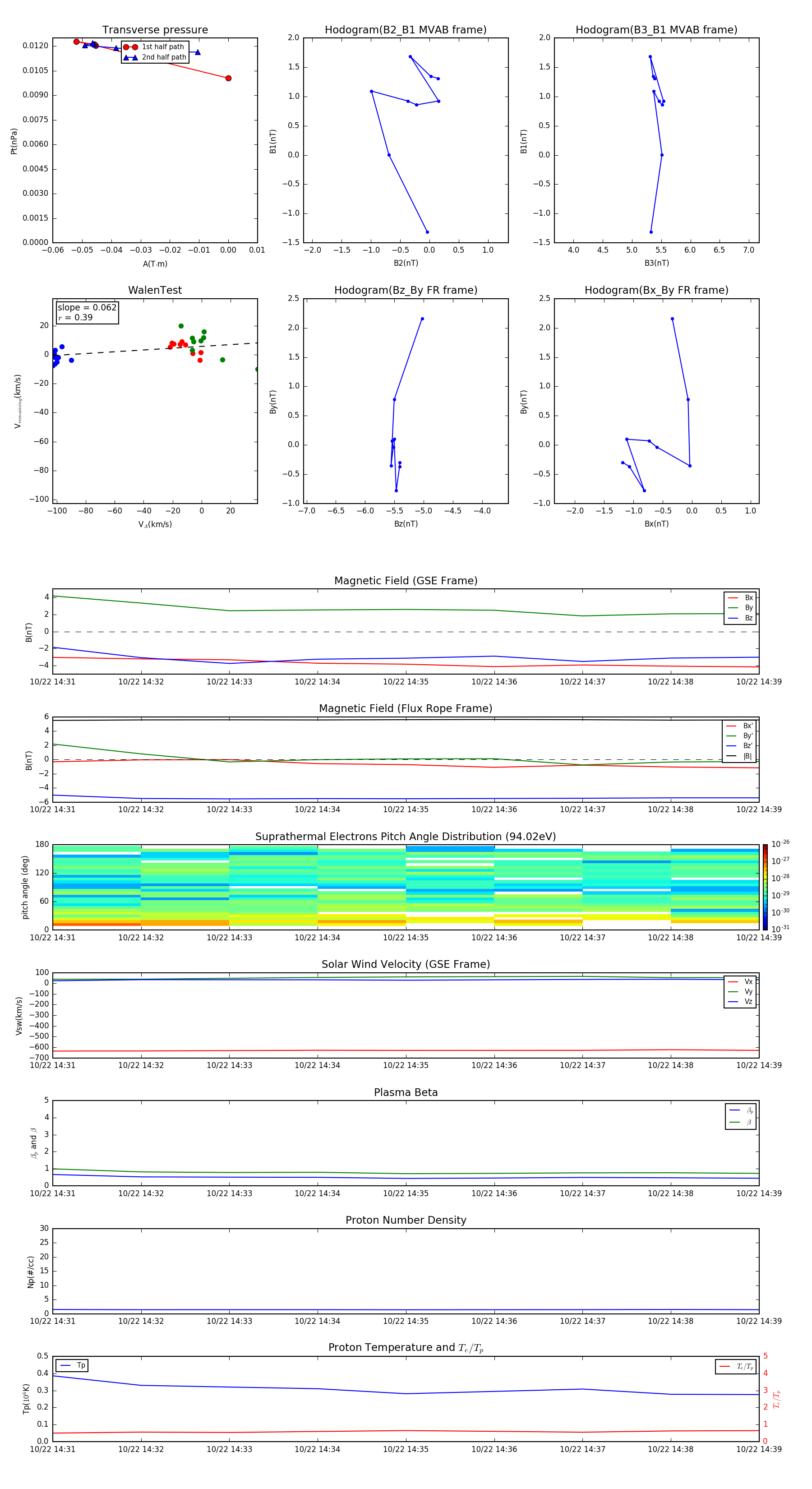This screenshot has width=812, height=1489.
Task: Click the "Tp(10^6K)" y-axis label
Action: pyautogui.click(x=26, y=1399)
